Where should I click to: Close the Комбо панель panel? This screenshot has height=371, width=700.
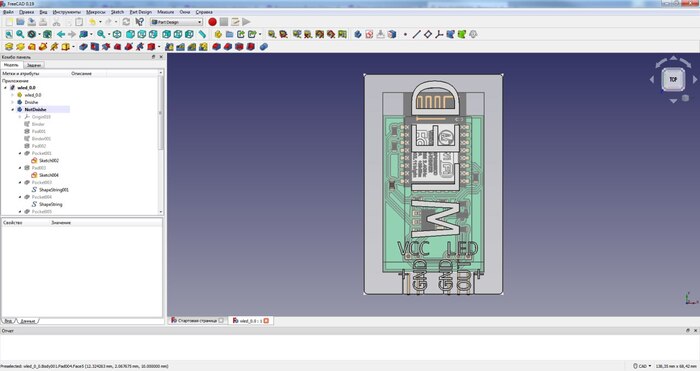[161, 57]
